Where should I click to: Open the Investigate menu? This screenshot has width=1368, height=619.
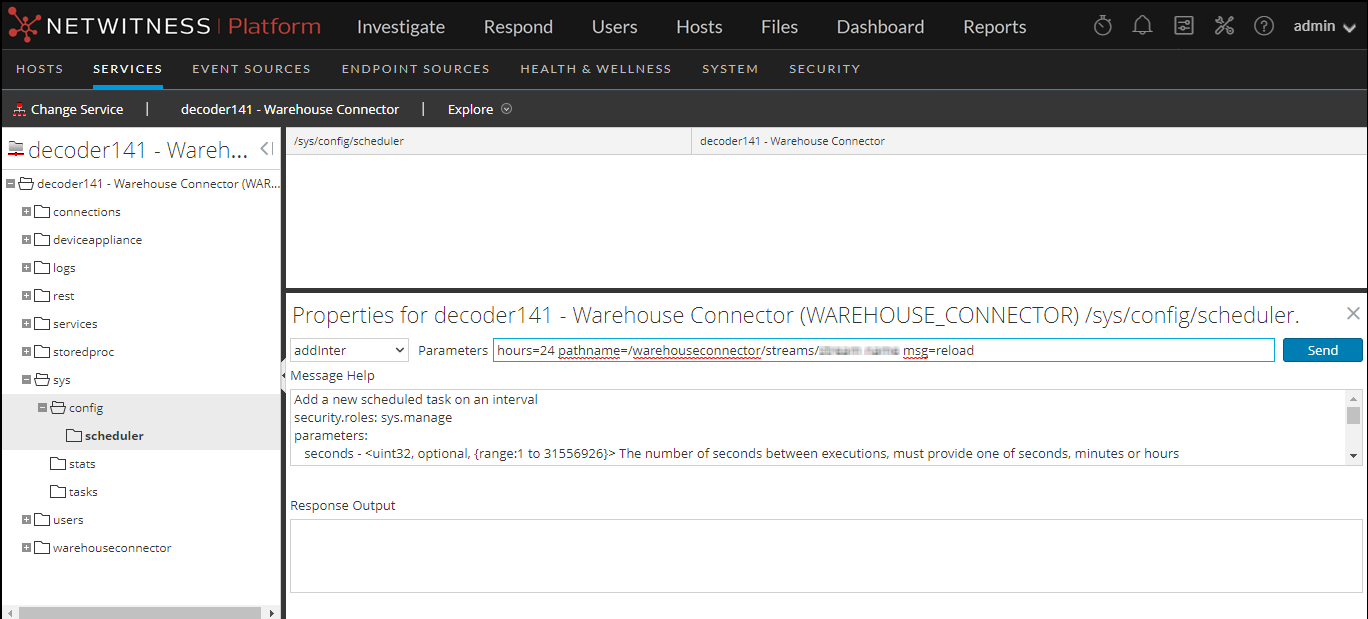tap(401, 27)
